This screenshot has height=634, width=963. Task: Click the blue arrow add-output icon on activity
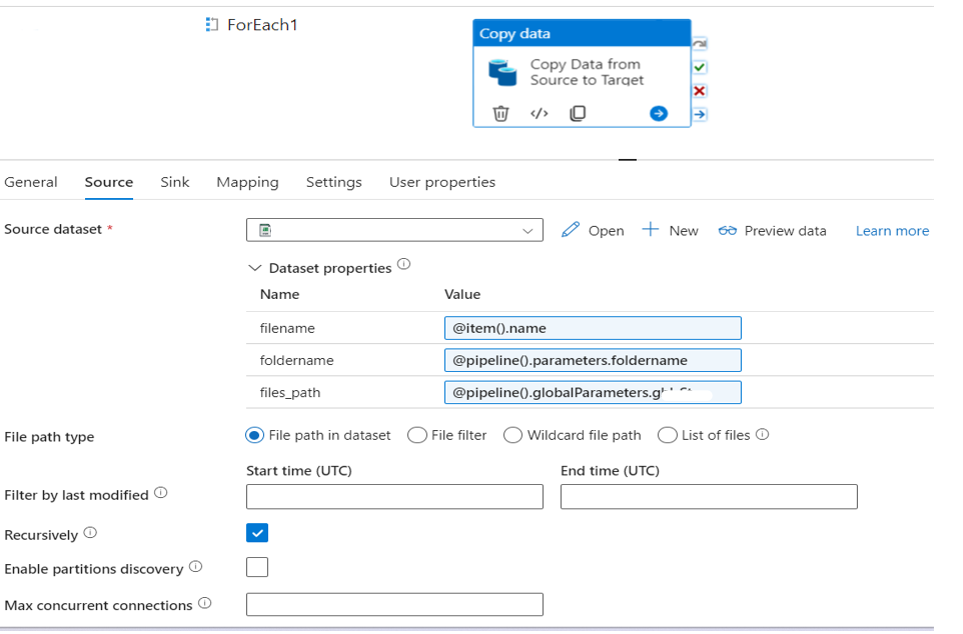click(658, 113)
